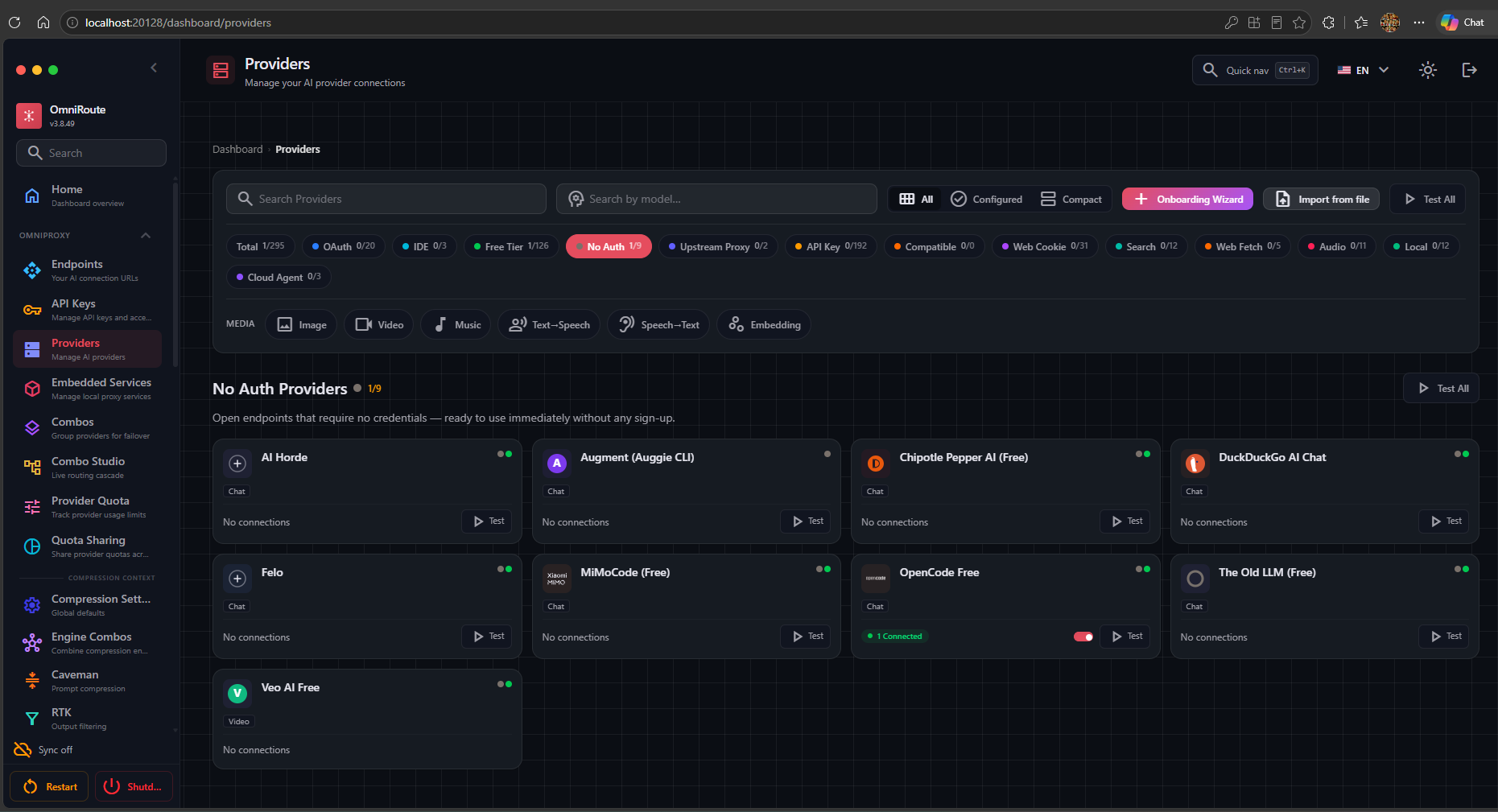Select the Cloud Agent filter tab

coord(279,277)
